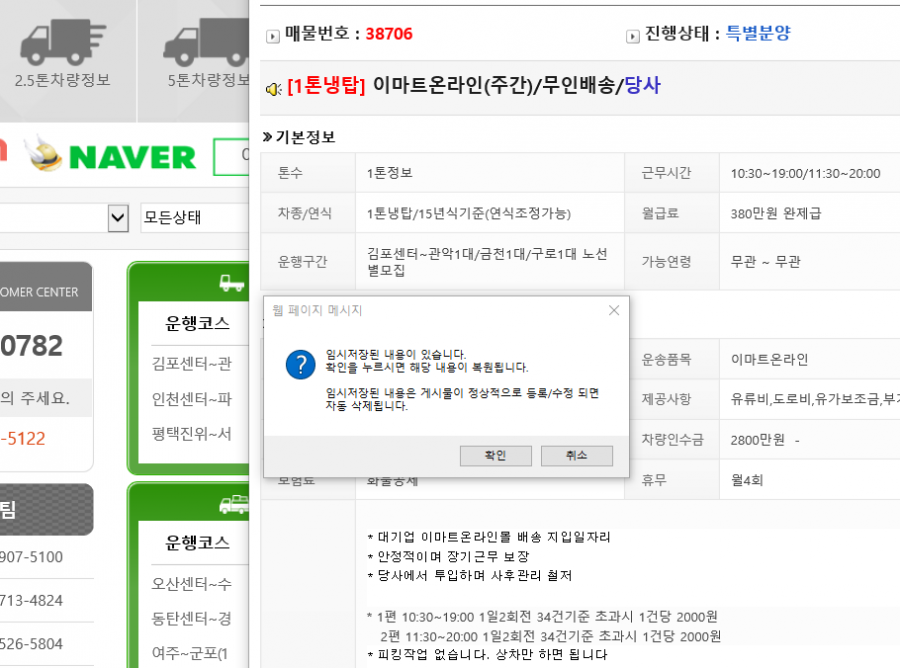900x668 pixels.
Task: Open the 2.5톤차량정보 truck icon
Action: pyautogui.click(x=63, y=42)
